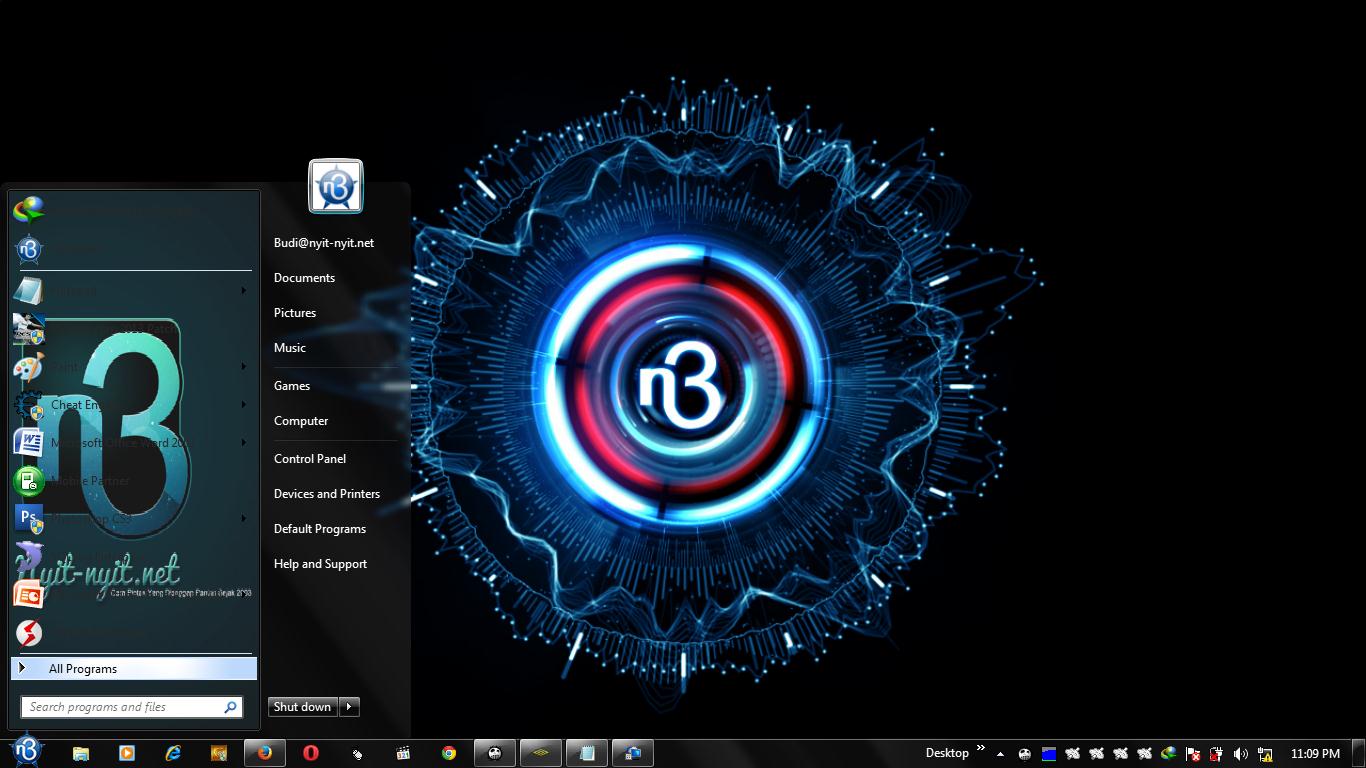
Task: Launch Windows Media Player from taskbar
Action: tap(127, 753)
